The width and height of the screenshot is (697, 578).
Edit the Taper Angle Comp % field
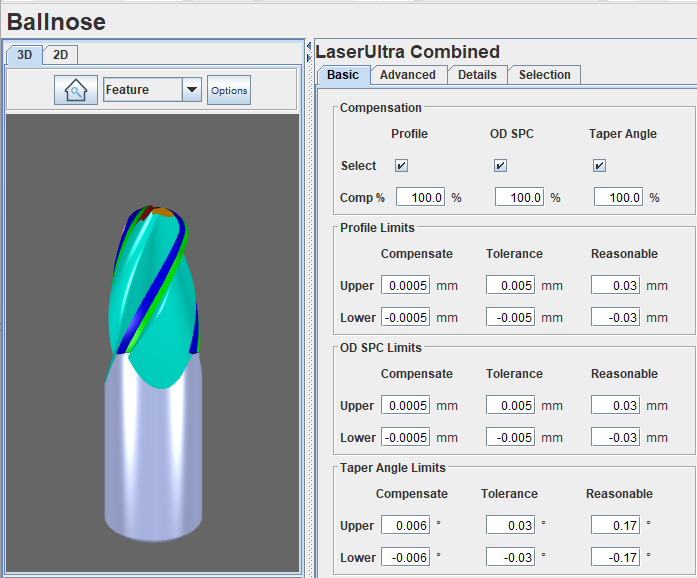[619, 198]
